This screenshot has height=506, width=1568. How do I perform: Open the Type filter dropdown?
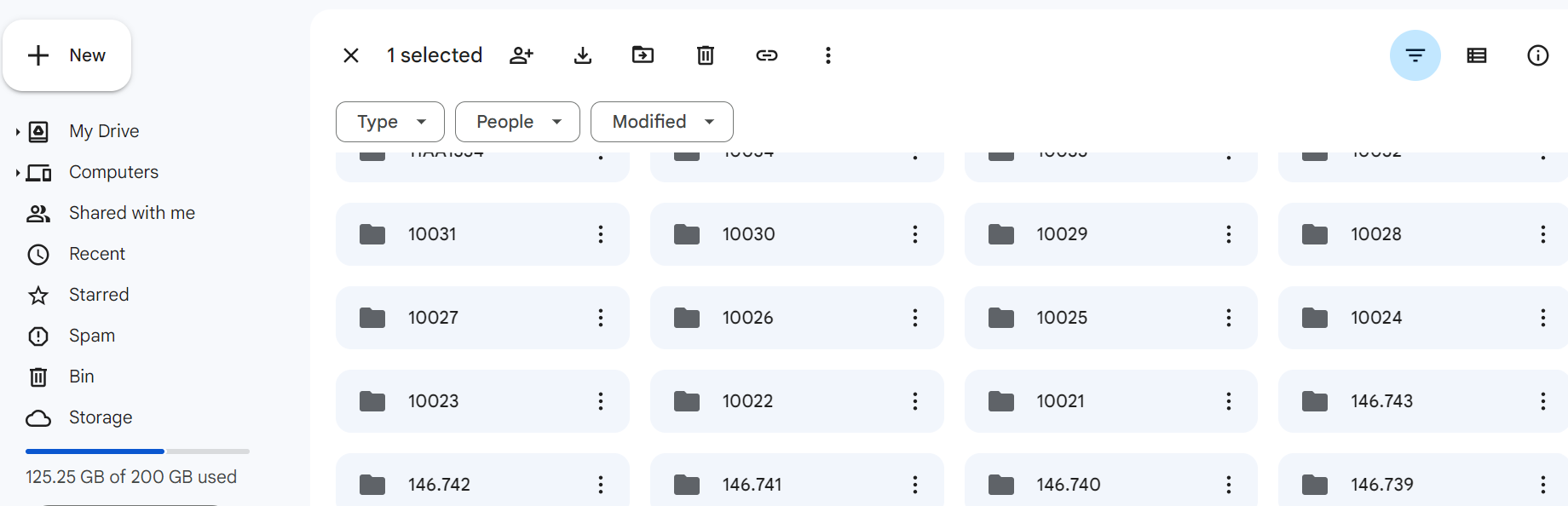390,122
